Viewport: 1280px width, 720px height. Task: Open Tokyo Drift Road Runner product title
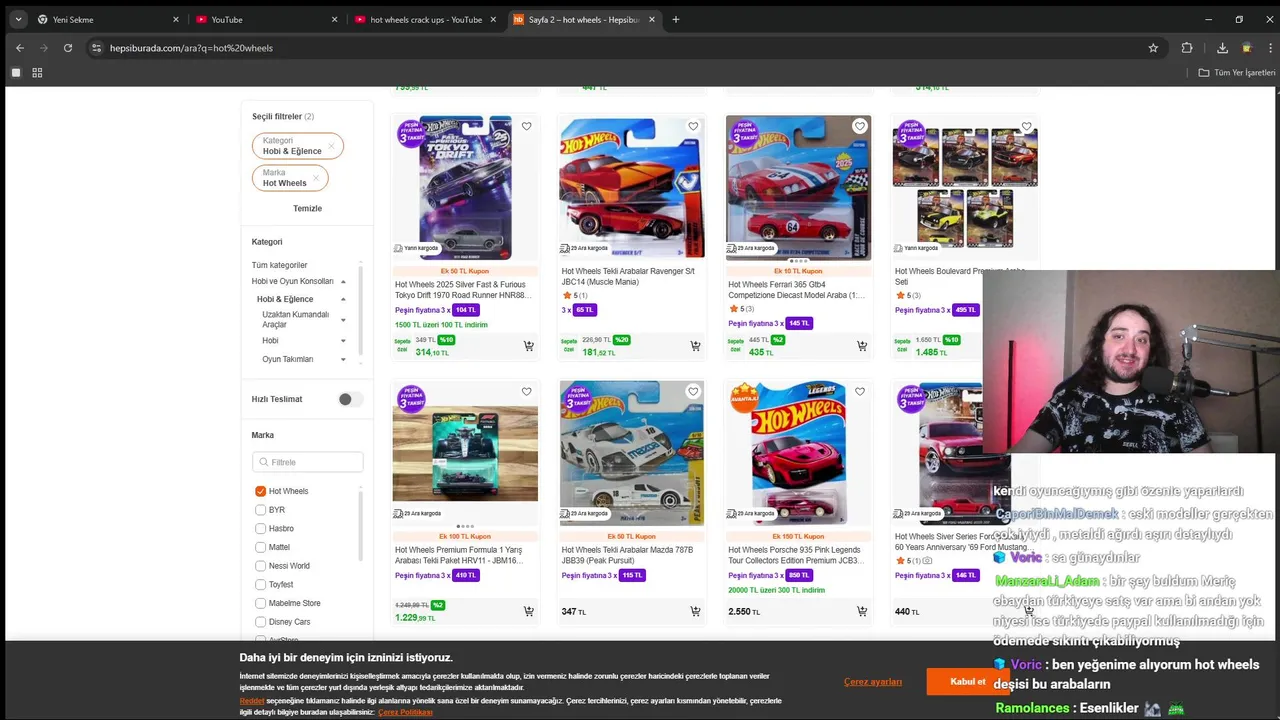463,290
